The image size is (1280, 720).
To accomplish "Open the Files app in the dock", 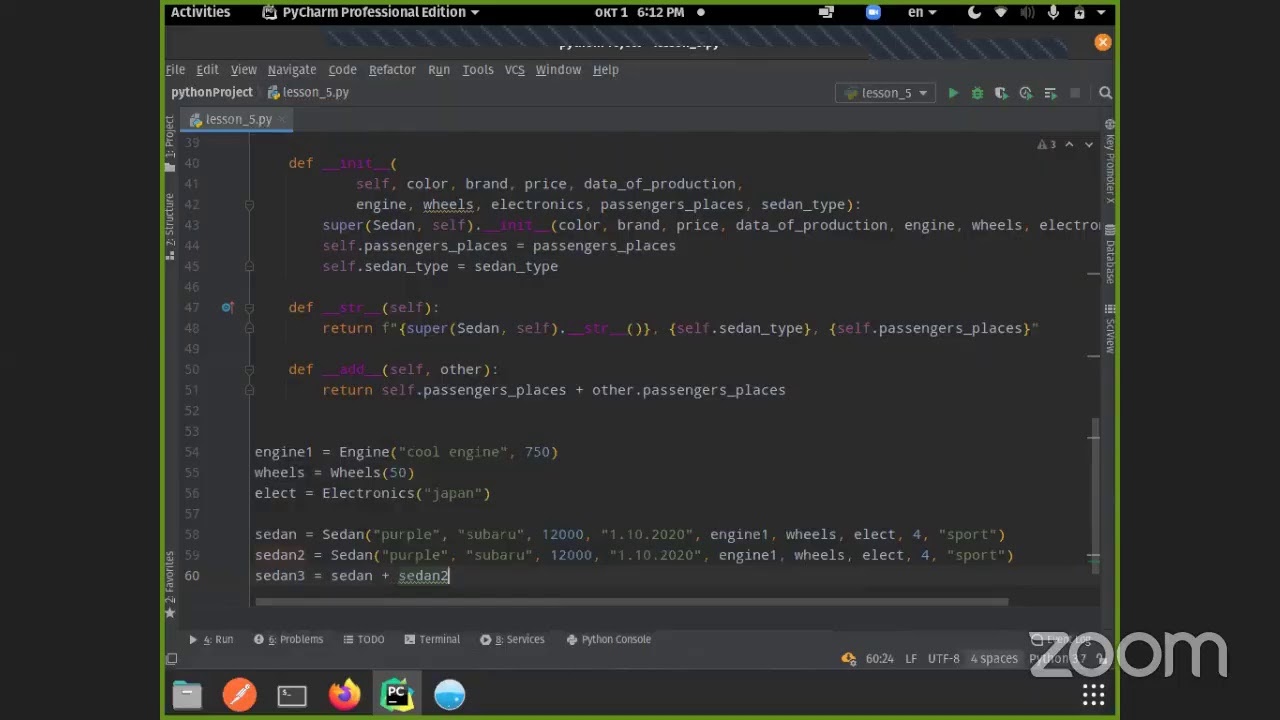I will pos(187,694).
